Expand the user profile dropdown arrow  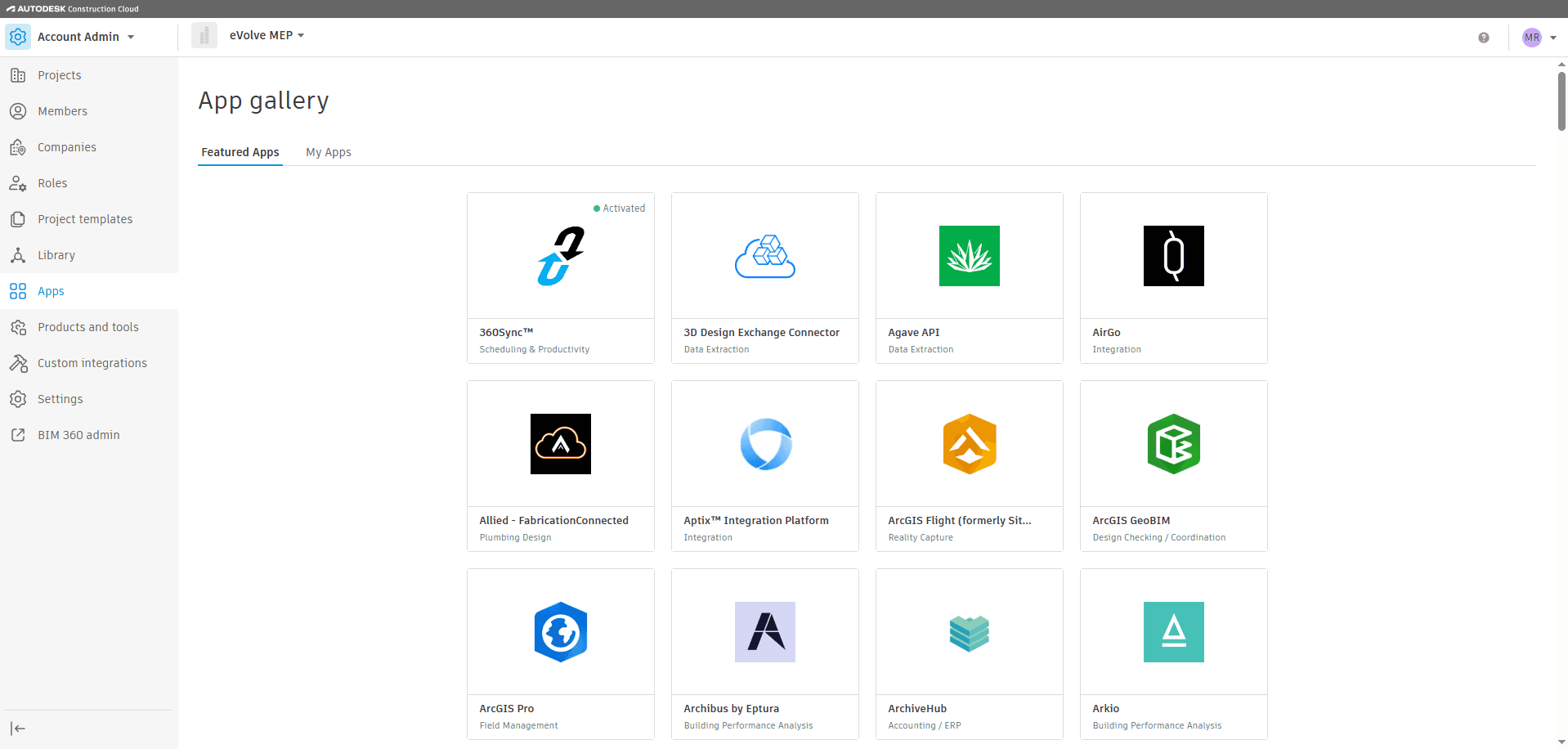pyautogui.click(x=1553, y=38)
